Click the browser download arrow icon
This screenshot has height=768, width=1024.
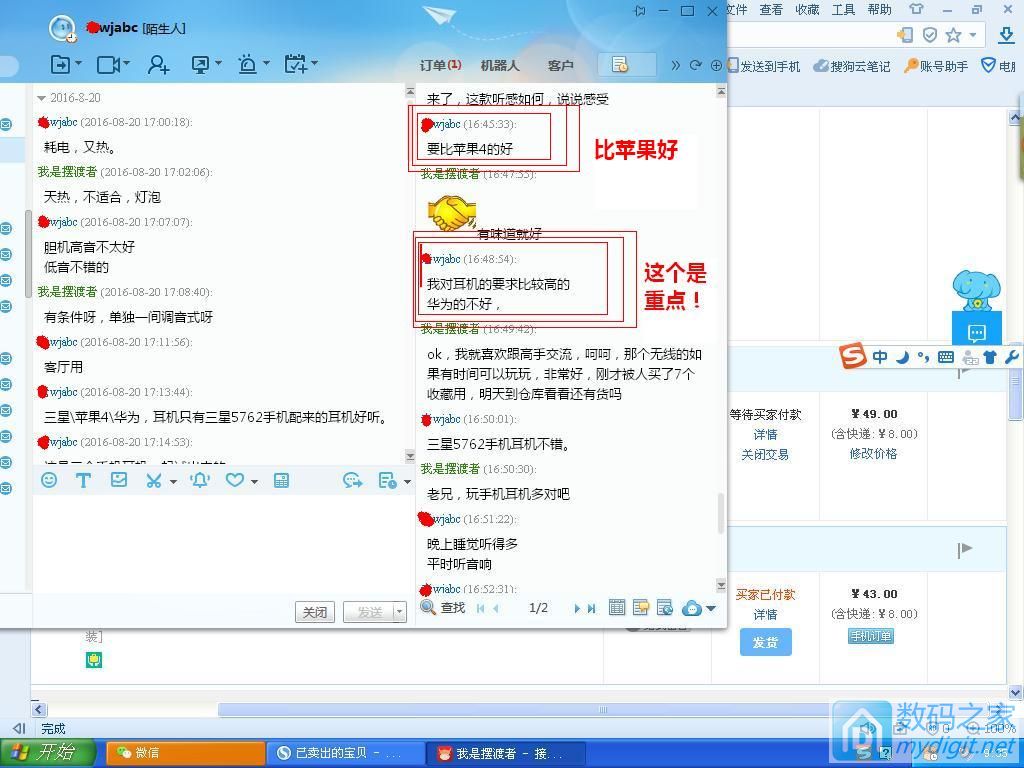(1006, 35)
